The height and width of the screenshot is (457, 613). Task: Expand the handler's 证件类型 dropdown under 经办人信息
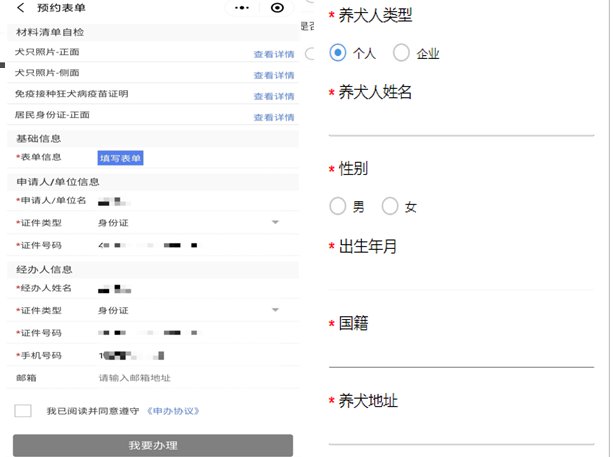coord(275,310)
